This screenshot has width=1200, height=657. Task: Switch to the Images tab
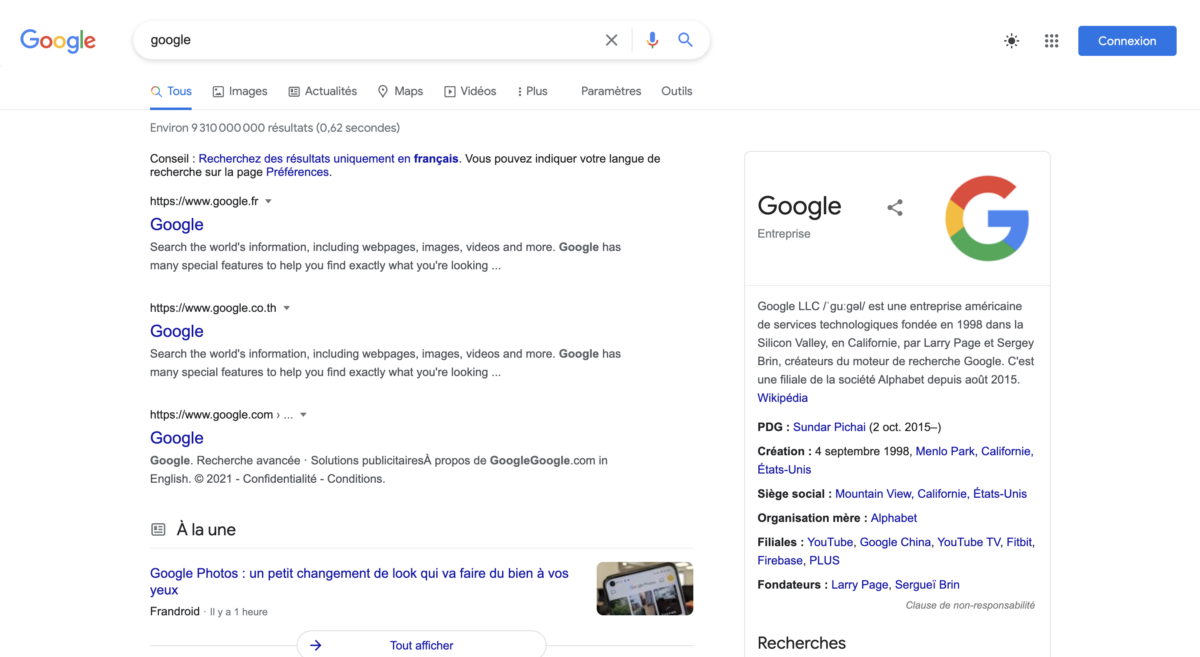(240, 91)
